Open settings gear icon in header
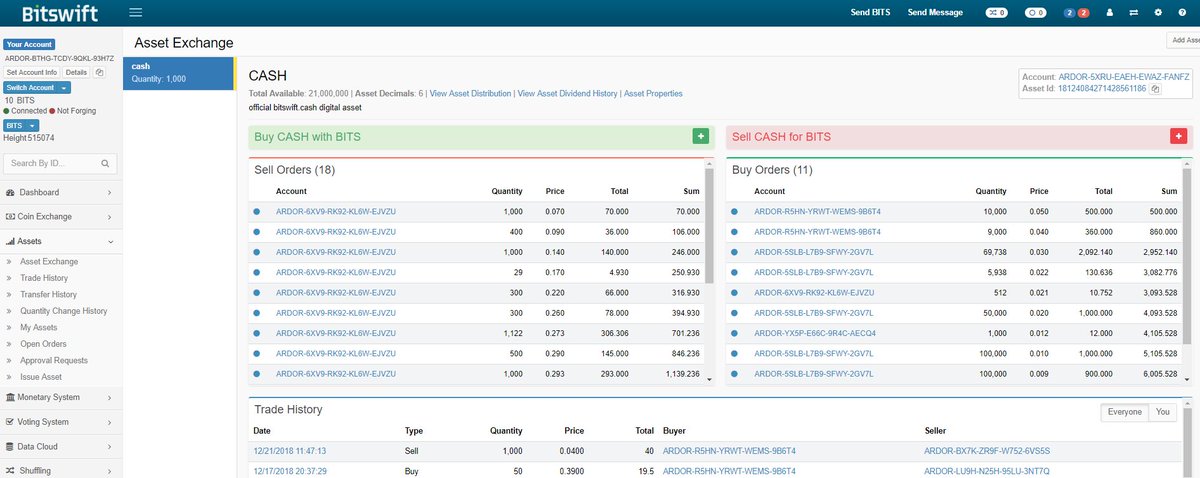Screen dimensions: 1200x478 1158,13
